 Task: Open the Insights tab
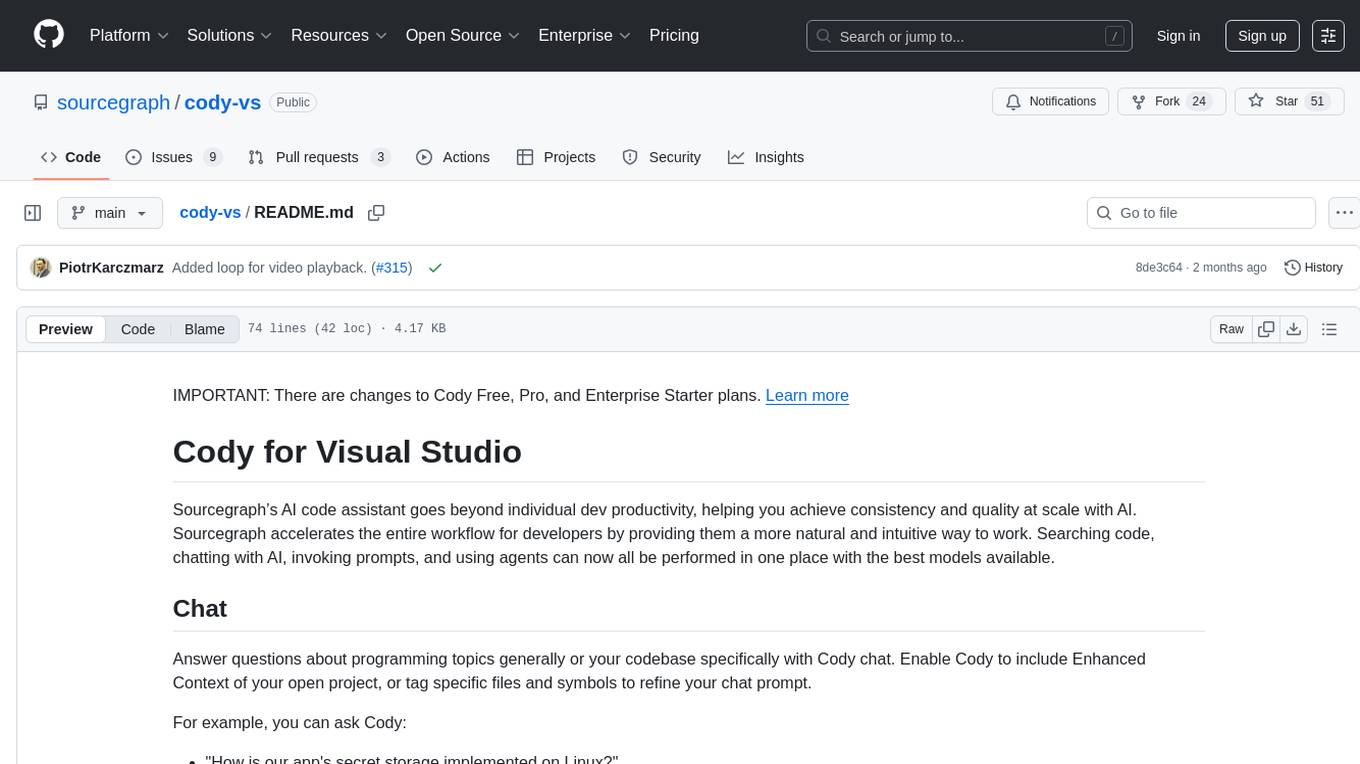(x=766, y=157)
